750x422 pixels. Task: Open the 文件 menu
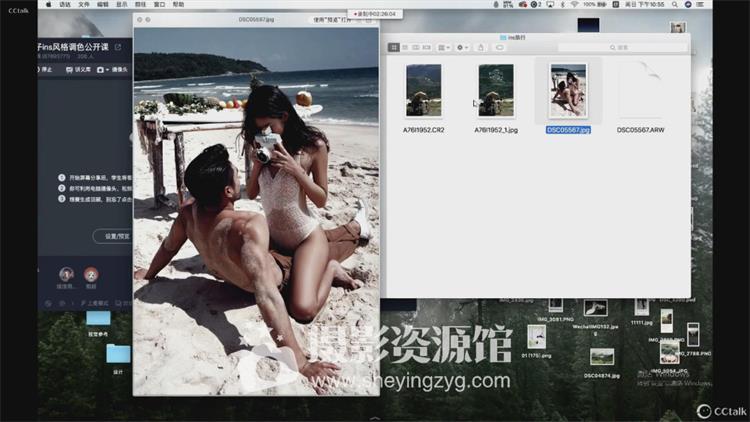(x=84, y=5)
